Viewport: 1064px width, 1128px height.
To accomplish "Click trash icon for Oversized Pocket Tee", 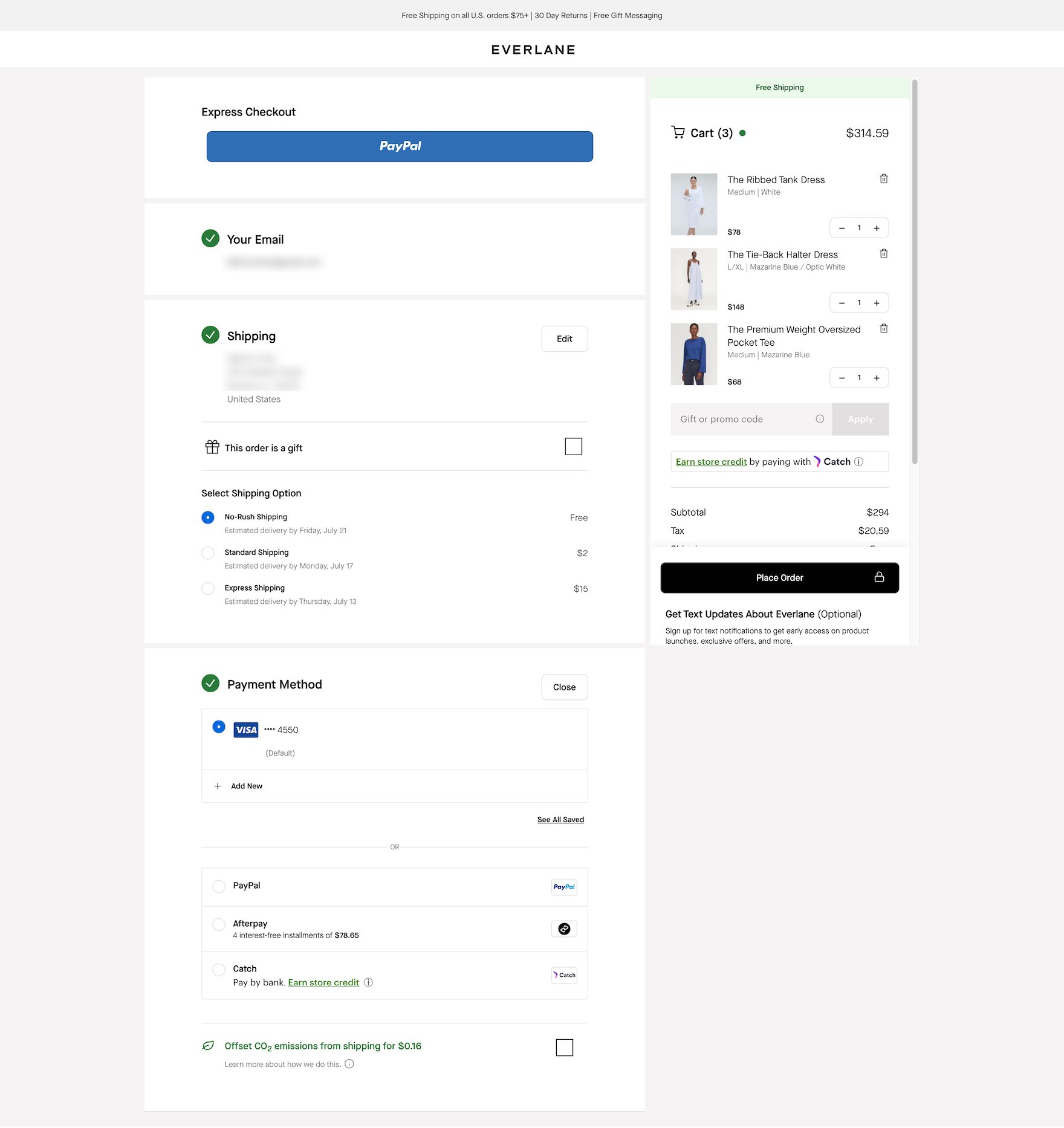I will pyautogui.click(x=883, y=329).
